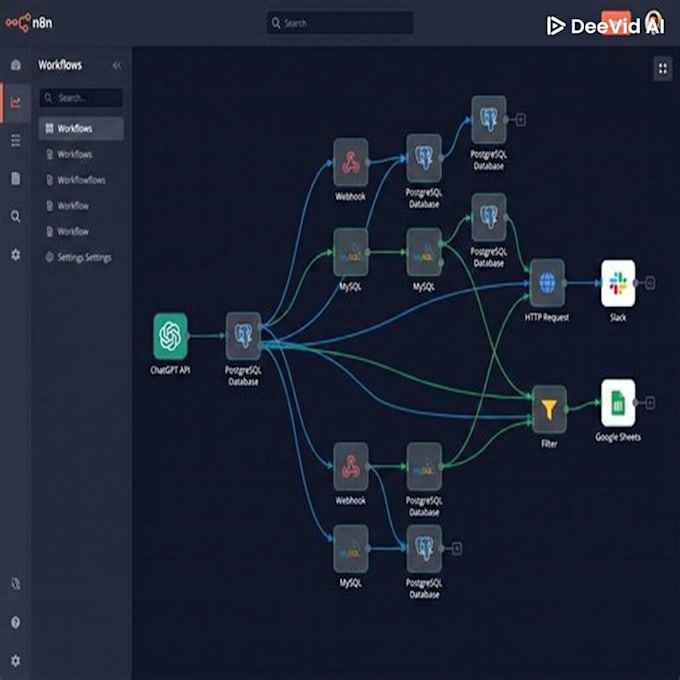Select the bottom-most PostgreSQL Database node
The height and width of the screenshot is (680, 680).
(x=424, y=549)
